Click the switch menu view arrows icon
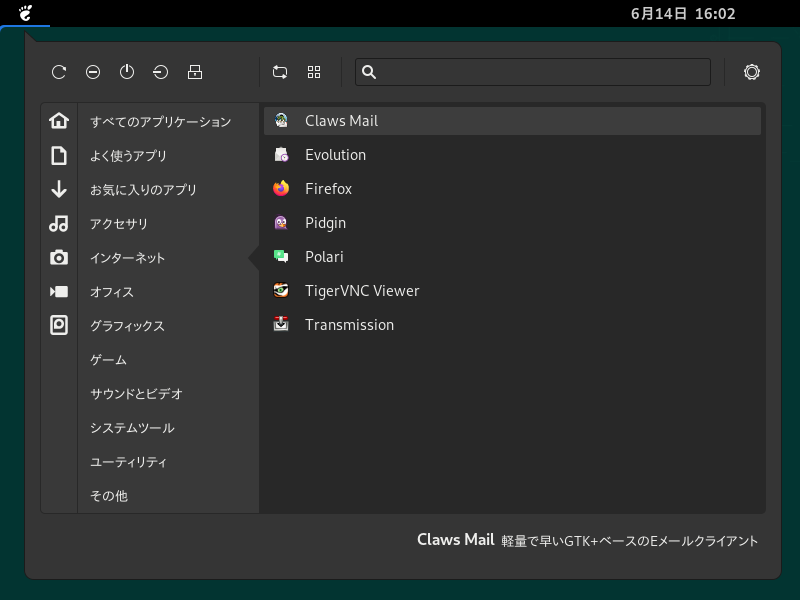Screen dimensions: 800x600 click(x=280, y=72)
